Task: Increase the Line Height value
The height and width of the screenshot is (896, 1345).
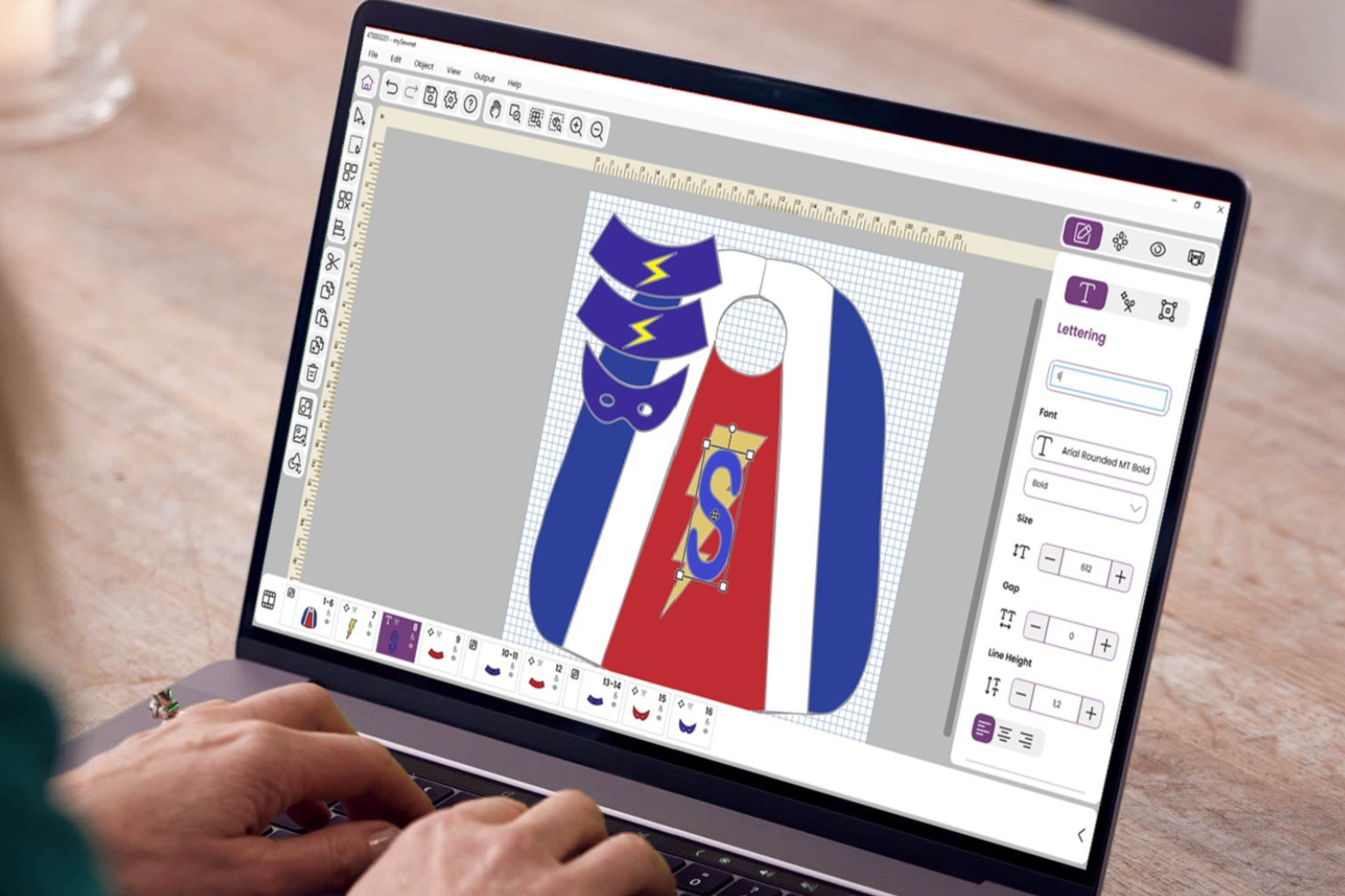Action: (1091, 712)
